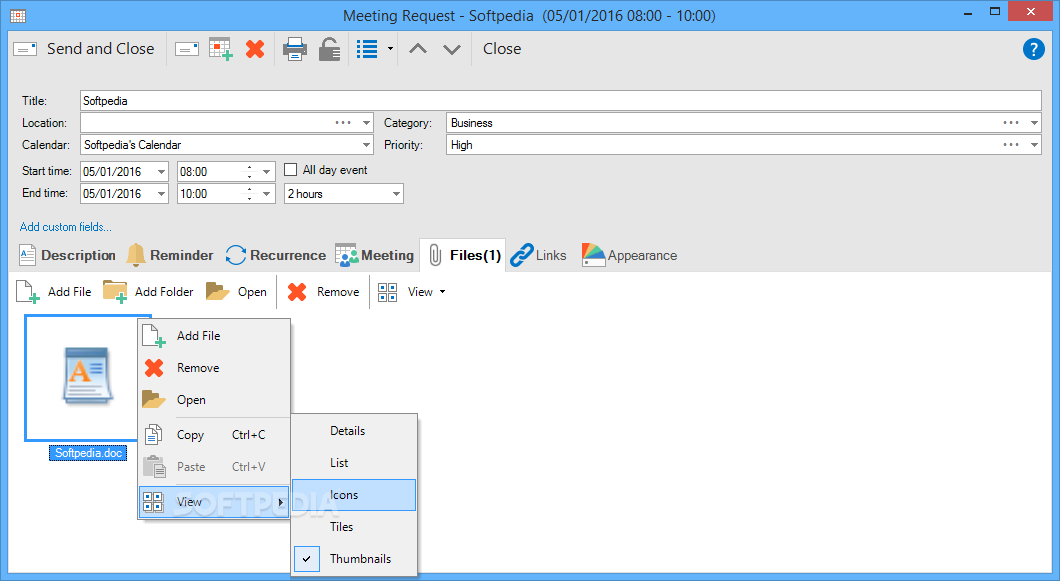Expand the Category dropdown arrow

click(1034, 123)
